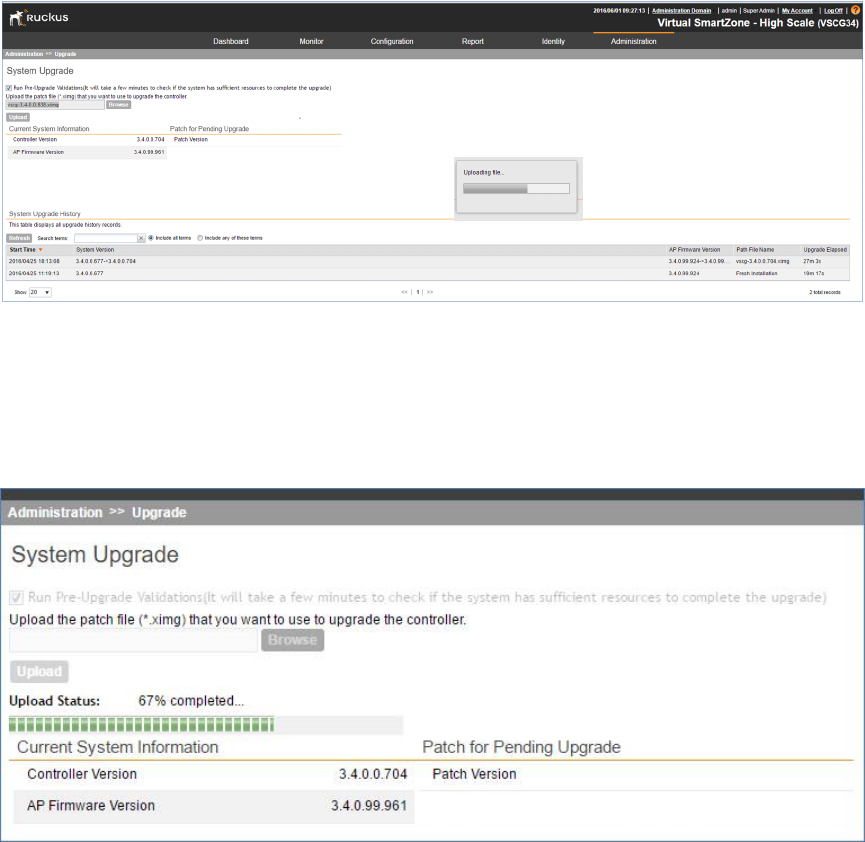Clear search terms with the X icon
865x842 pixels.
point(141,238)
